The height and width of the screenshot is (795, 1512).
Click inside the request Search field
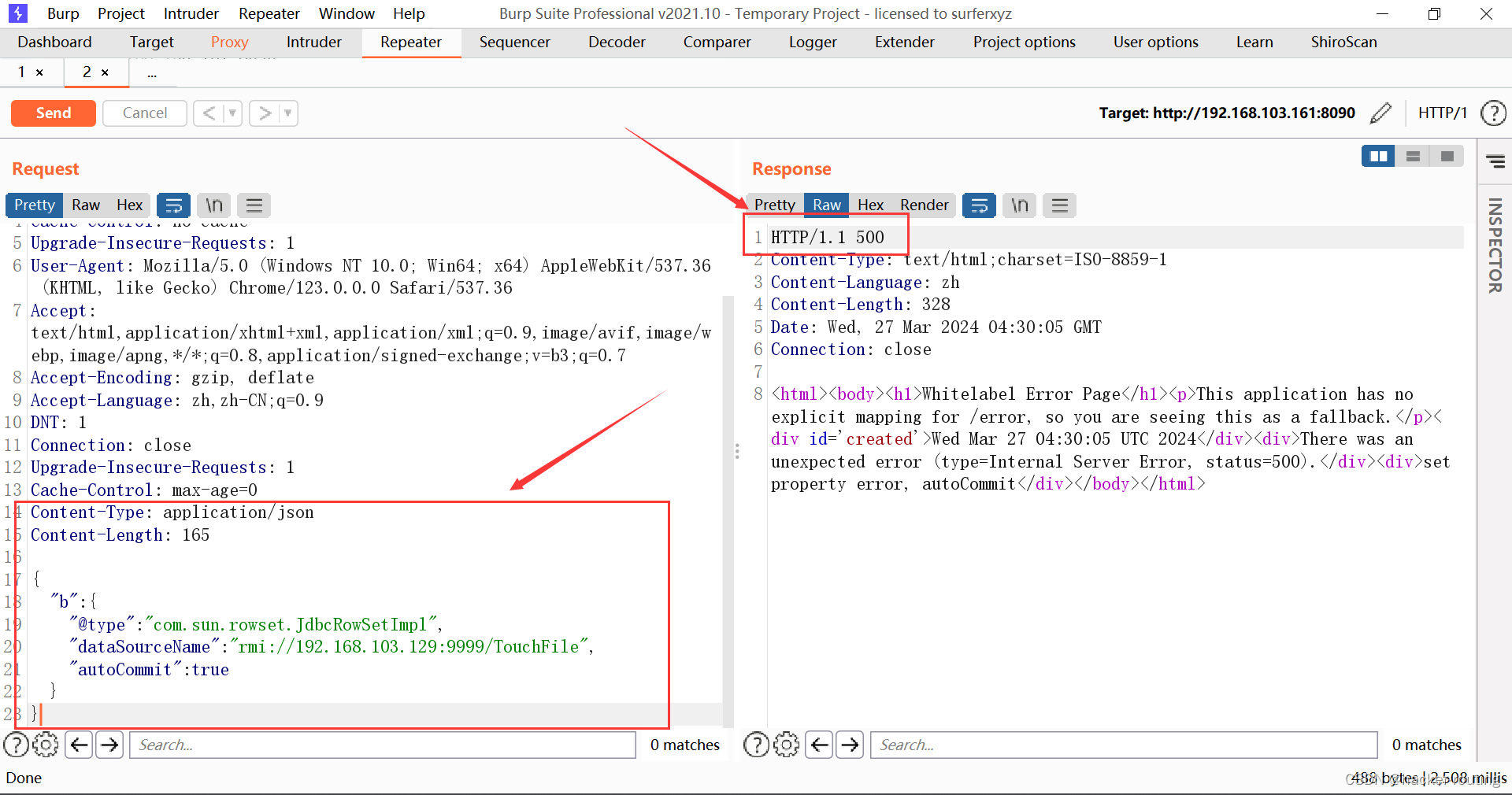click(x=382, y=745)
